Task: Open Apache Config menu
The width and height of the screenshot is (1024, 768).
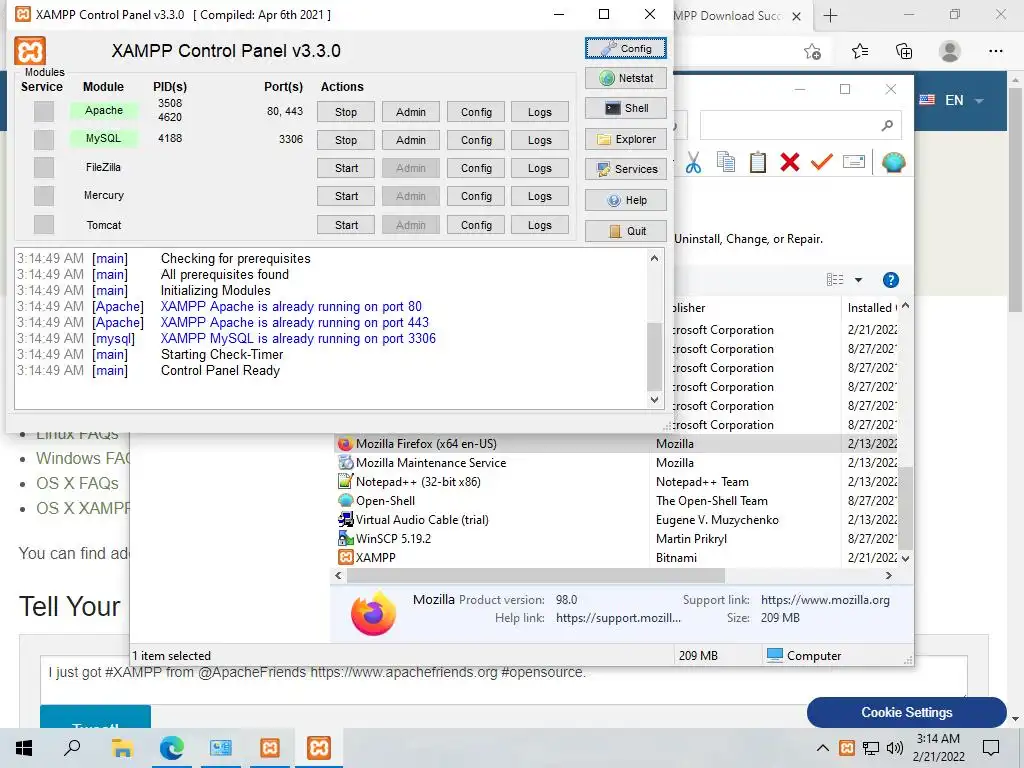Action: point(475,112)
